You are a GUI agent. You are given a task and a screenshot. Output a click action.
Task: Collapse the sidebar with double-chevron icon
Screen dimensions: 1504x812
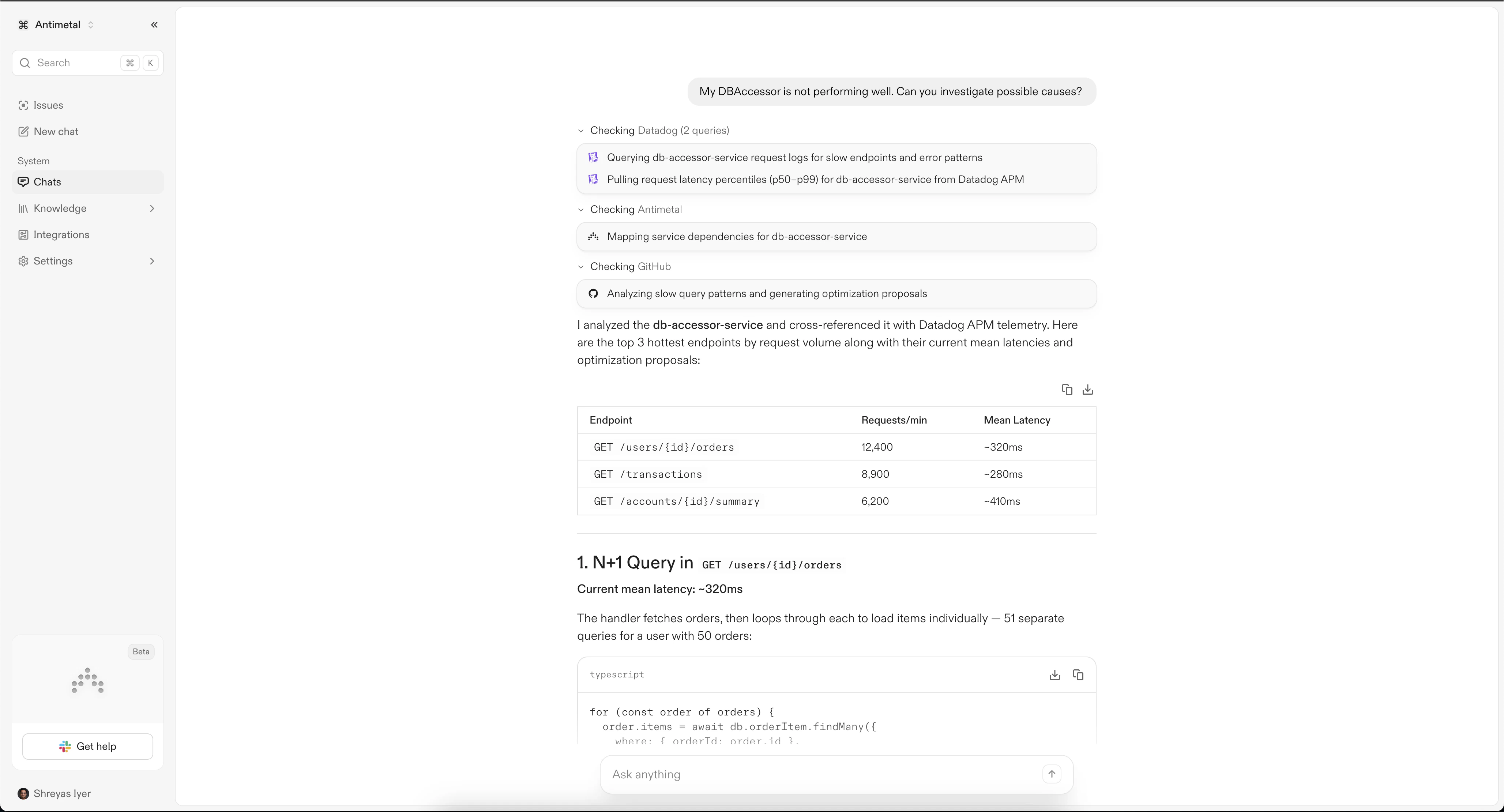pyautogui.click(x=154, y=25)
